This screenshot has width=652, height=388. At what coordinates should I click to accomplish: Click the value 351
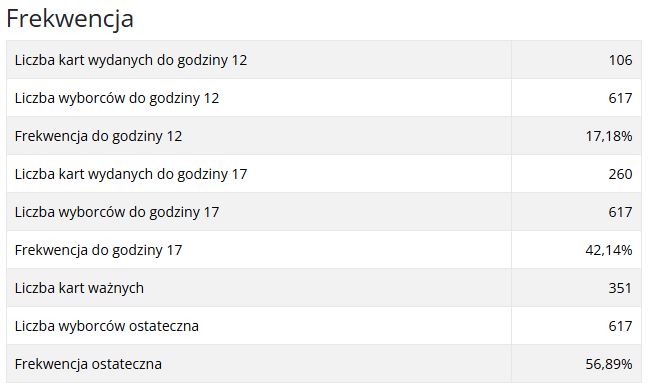[x=620, y=288]
